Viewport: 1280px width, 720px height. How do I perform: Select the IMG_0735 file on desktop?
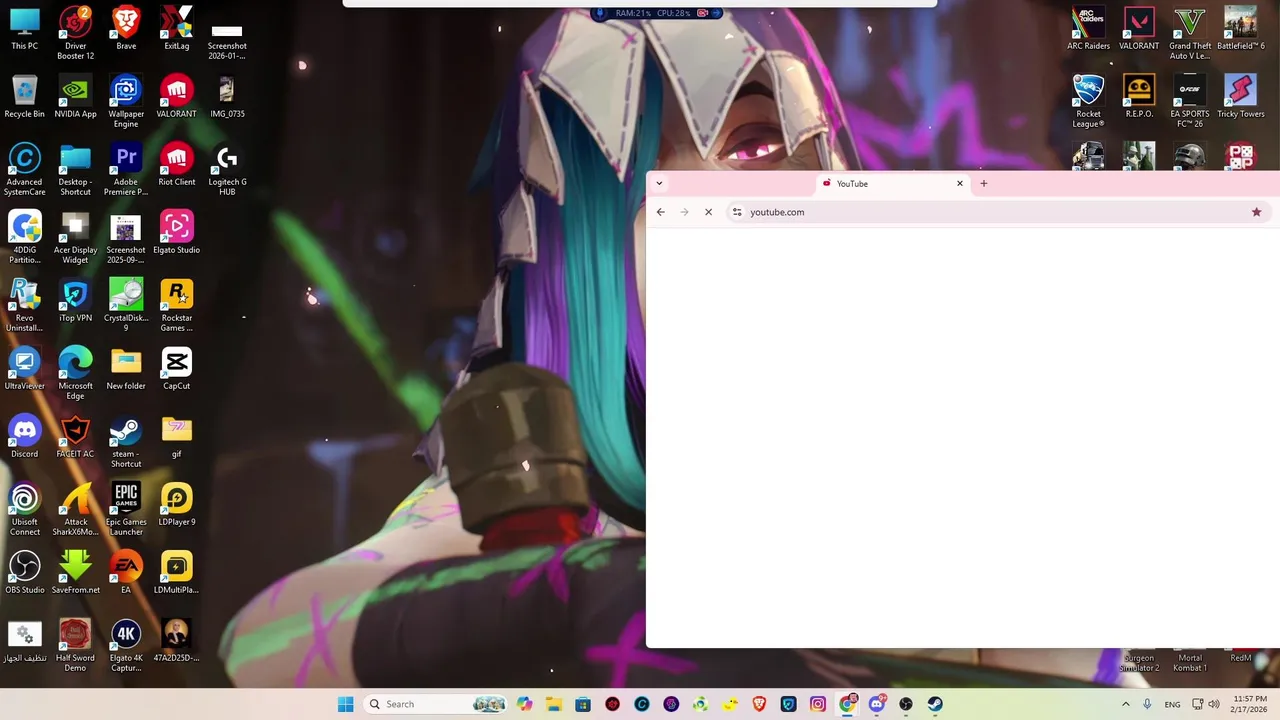227,96
